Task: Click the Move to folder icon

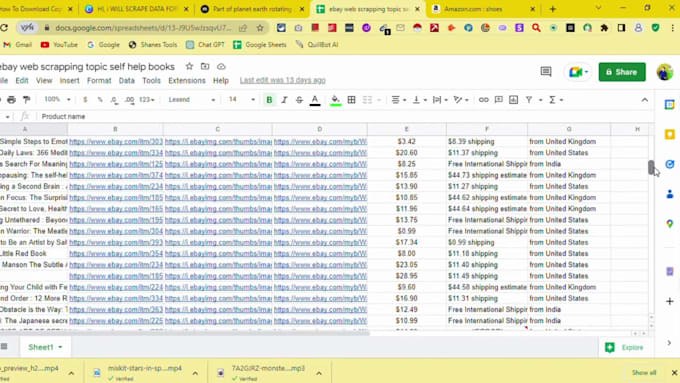Action: [x=205, y=66]
